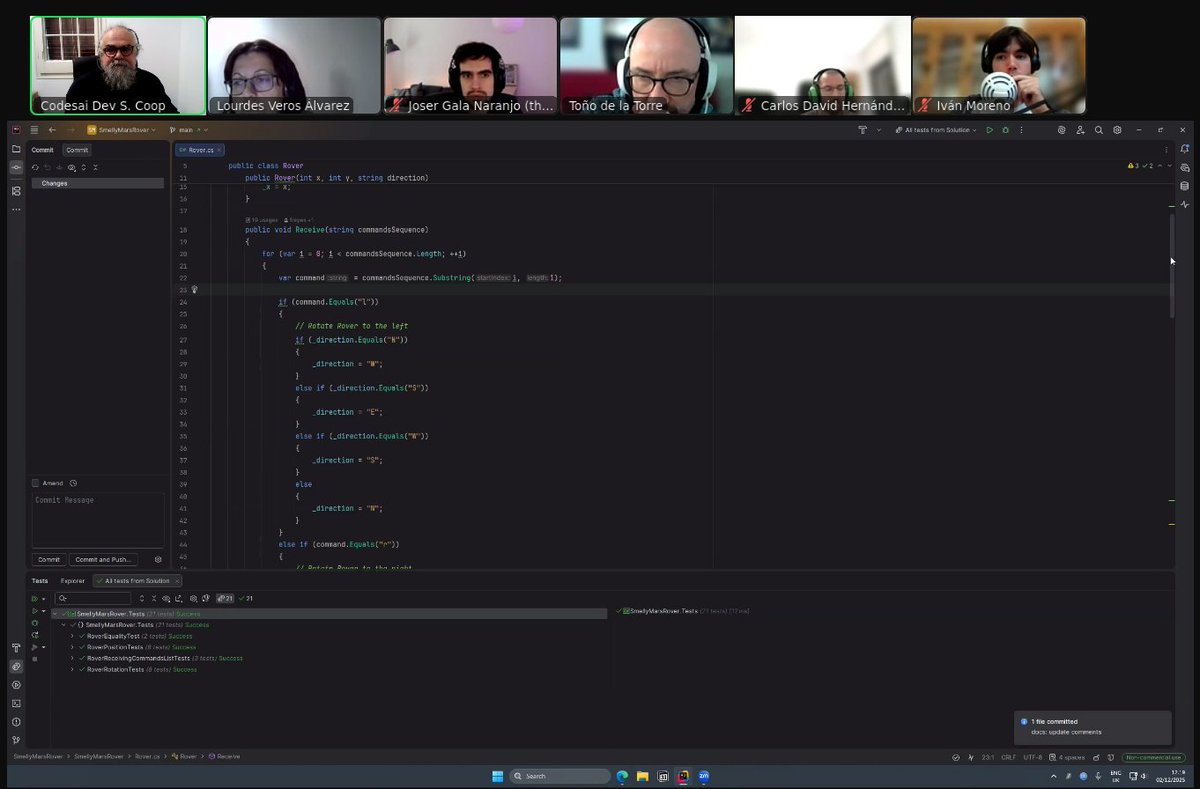Rerun tests using the refresh icon in test toolbar
This screenshot has height=789, width=1200.
(142, 598)
